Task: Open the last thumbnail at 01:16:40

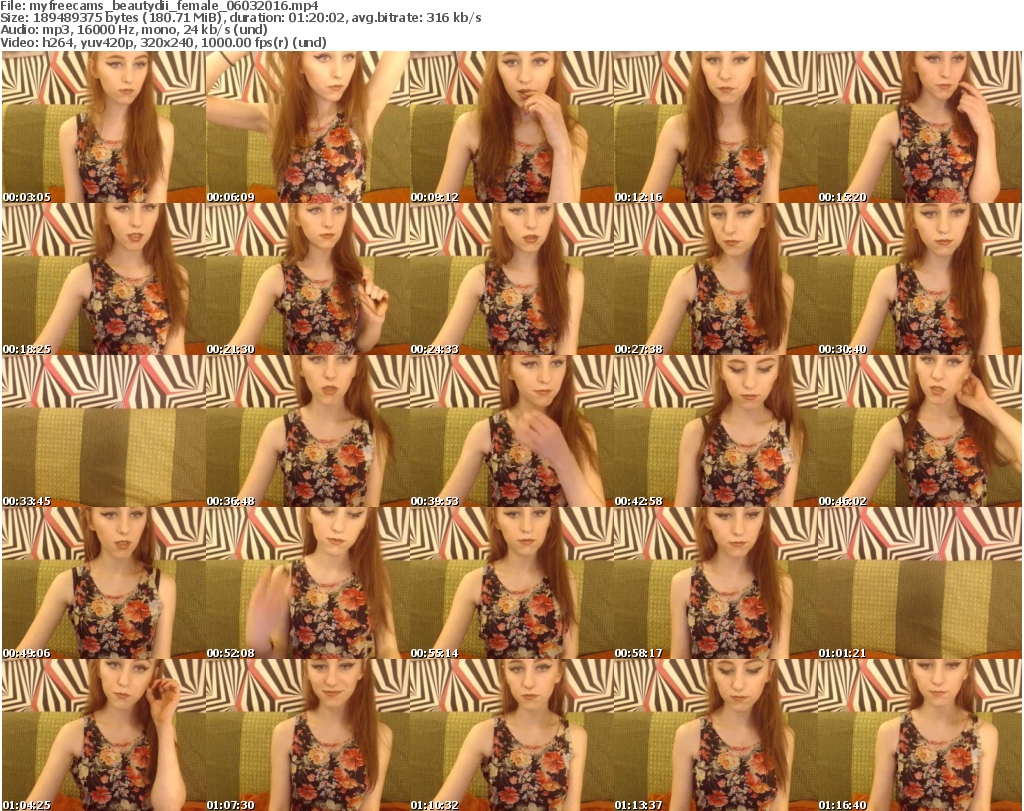Action: (x=920, y=735)
